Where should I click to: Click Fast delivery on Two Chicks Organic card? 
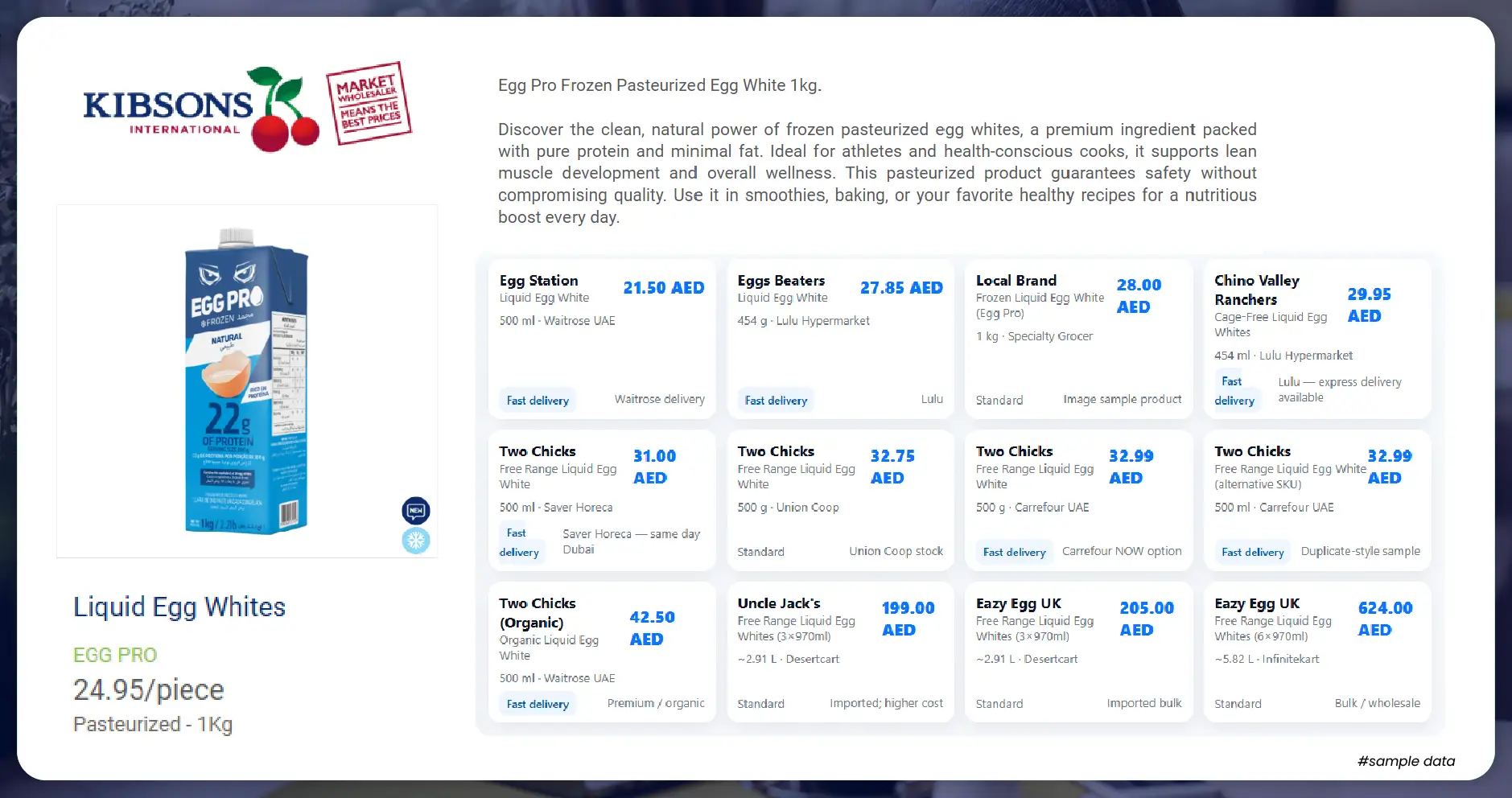(x=538, y=704)
